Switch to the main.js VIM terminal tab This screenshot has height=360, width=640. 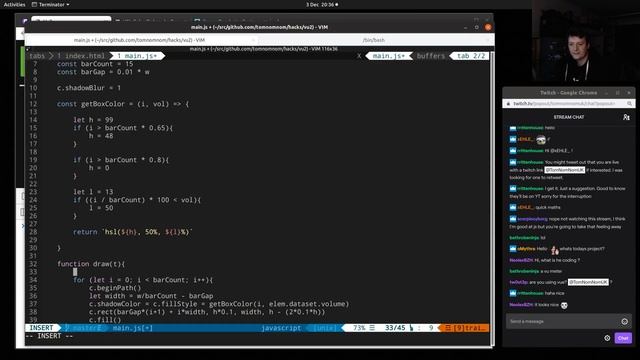[139, 40]
